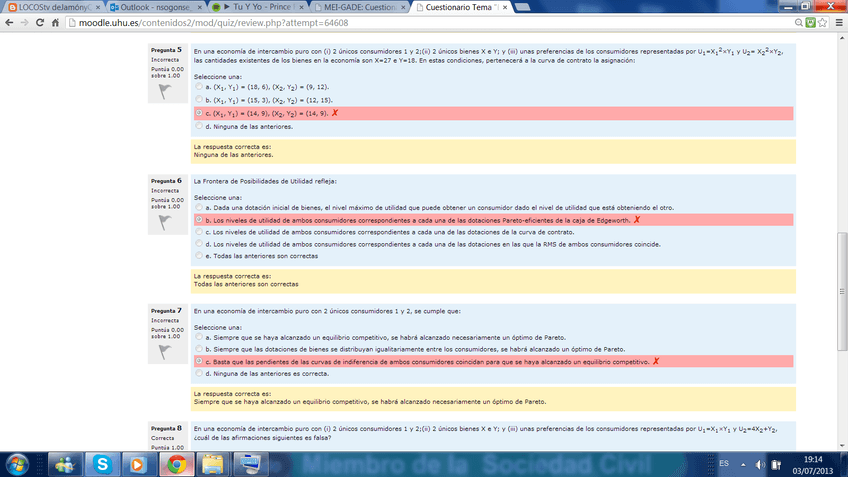
Task: Select option b distribuyan igualitariamente in Pregunta 7
Action: click(x=199, y=349)
